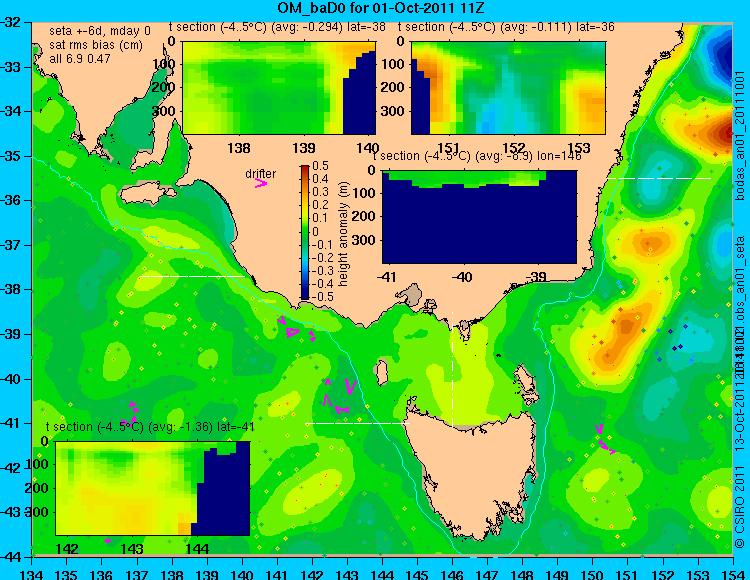Screen dimensions: 750x580
Task: Click the -39 tick under the lon=146 inset
Action: [x=537, y=276]
